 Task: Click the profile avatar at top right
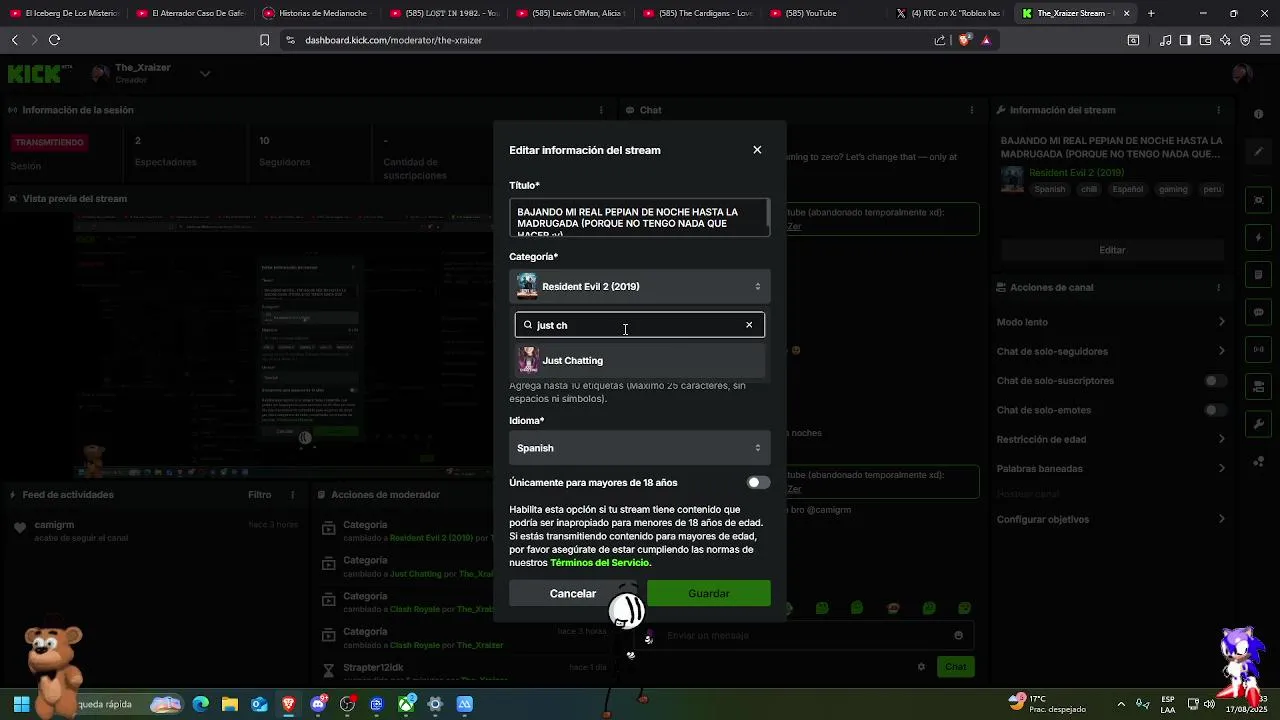1242,74
